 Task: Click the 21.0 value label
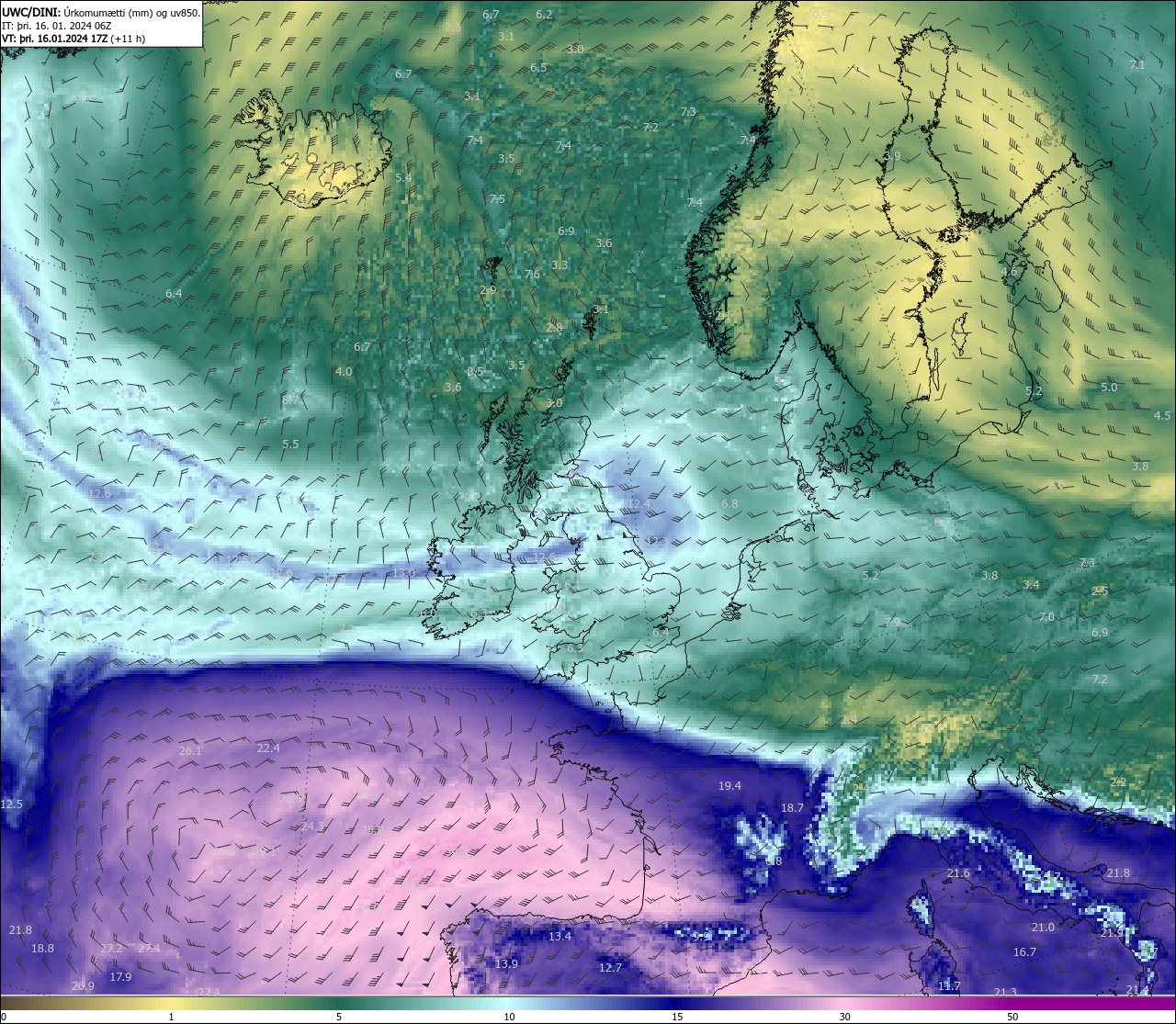coord(1043,927)
